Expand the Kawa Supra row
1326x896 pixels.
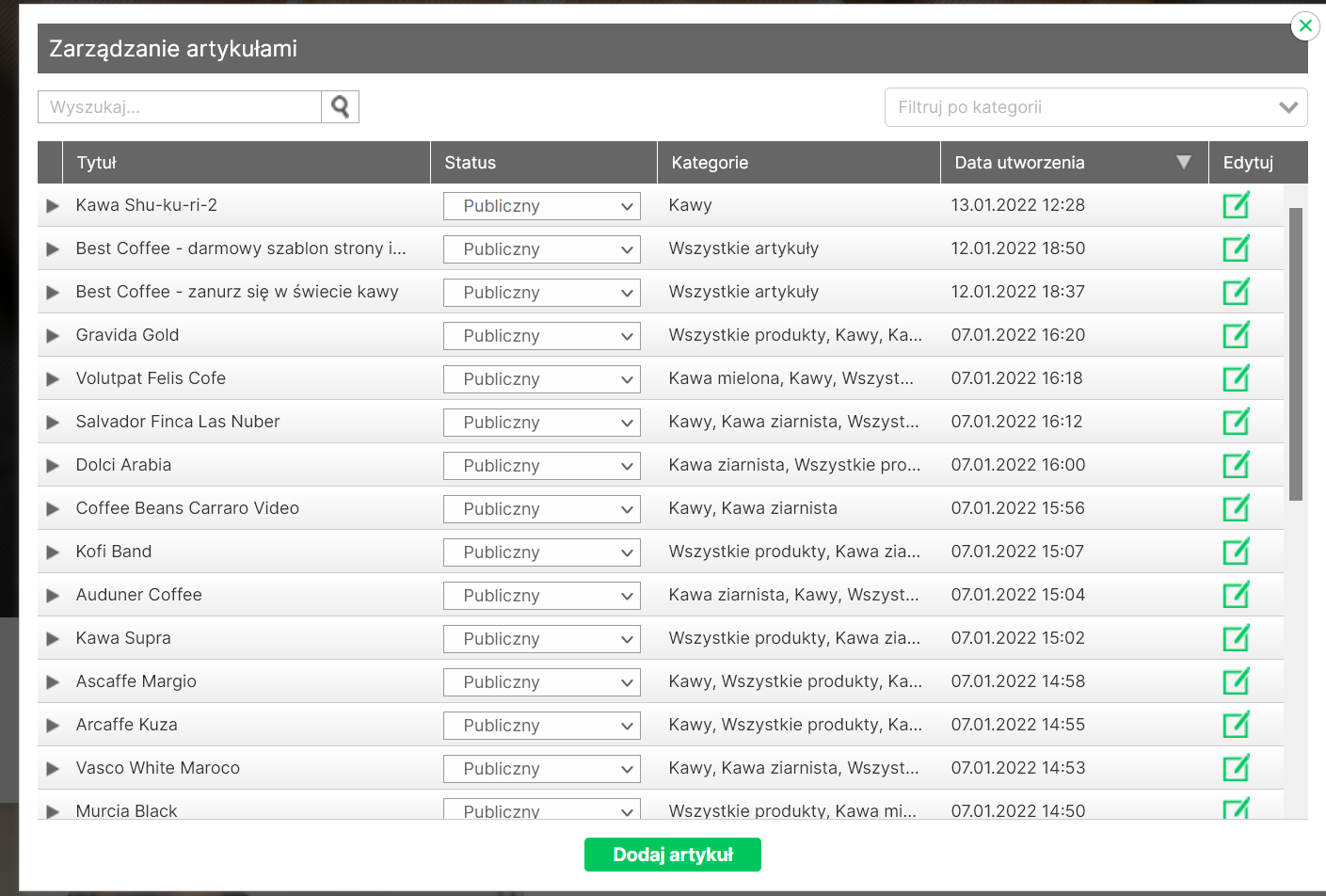[53, 639]
